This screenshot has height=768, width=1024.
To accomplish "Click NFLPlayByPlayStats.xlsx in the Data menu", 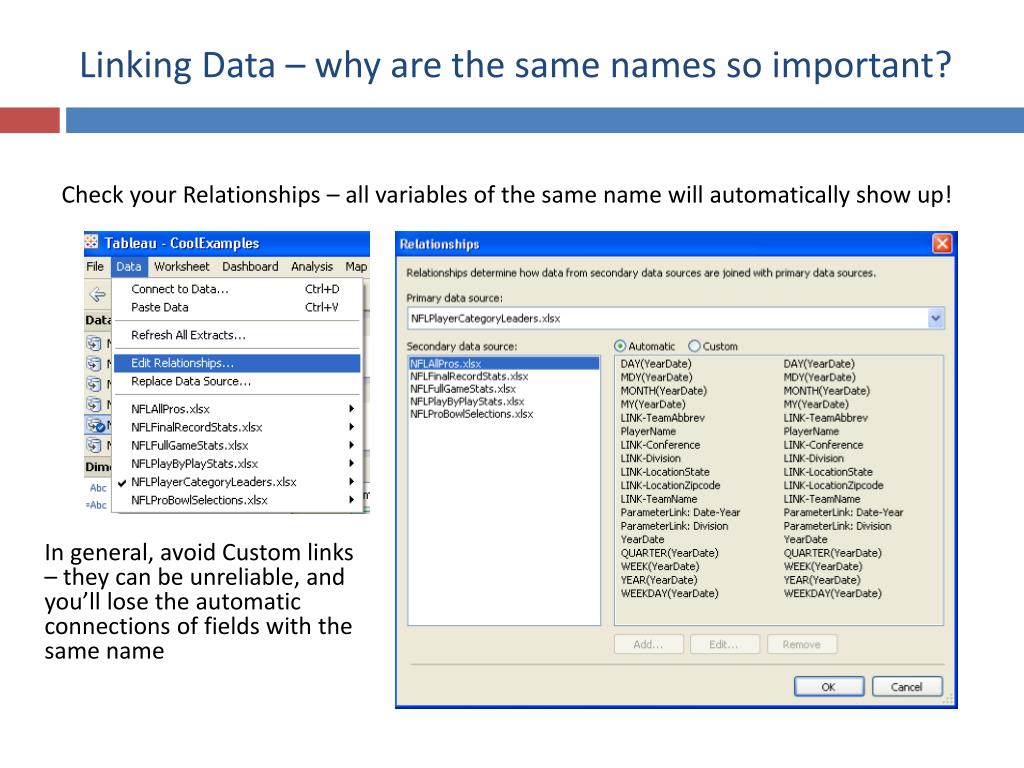I will 236,464.
